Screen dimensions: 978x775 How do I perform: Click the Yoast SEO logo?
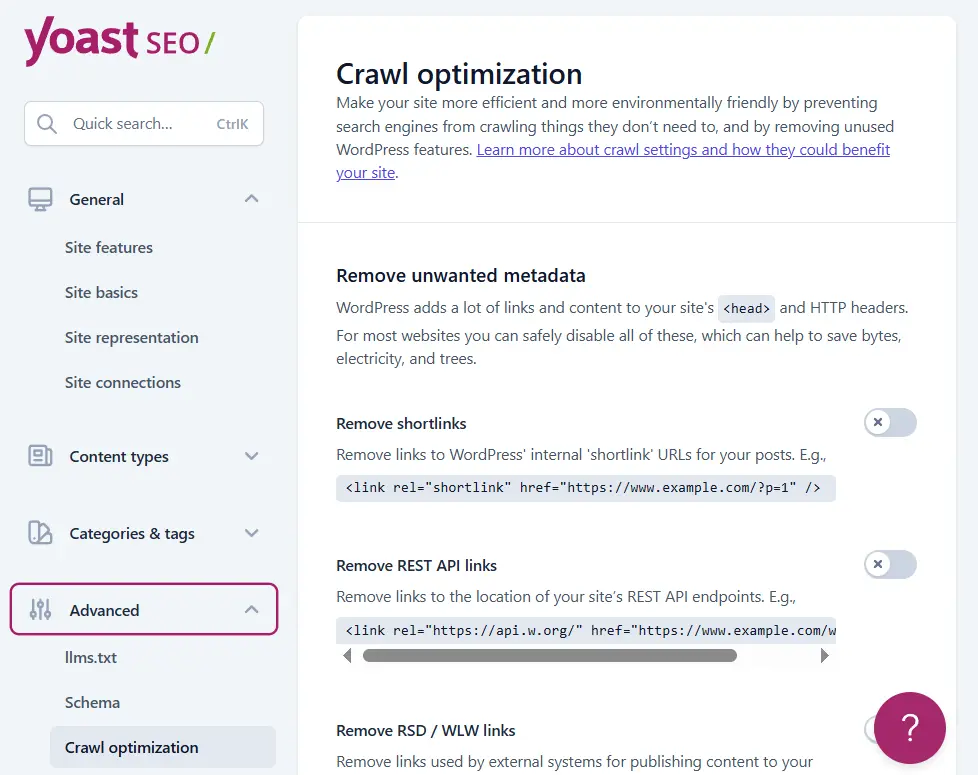pos(118,40)
